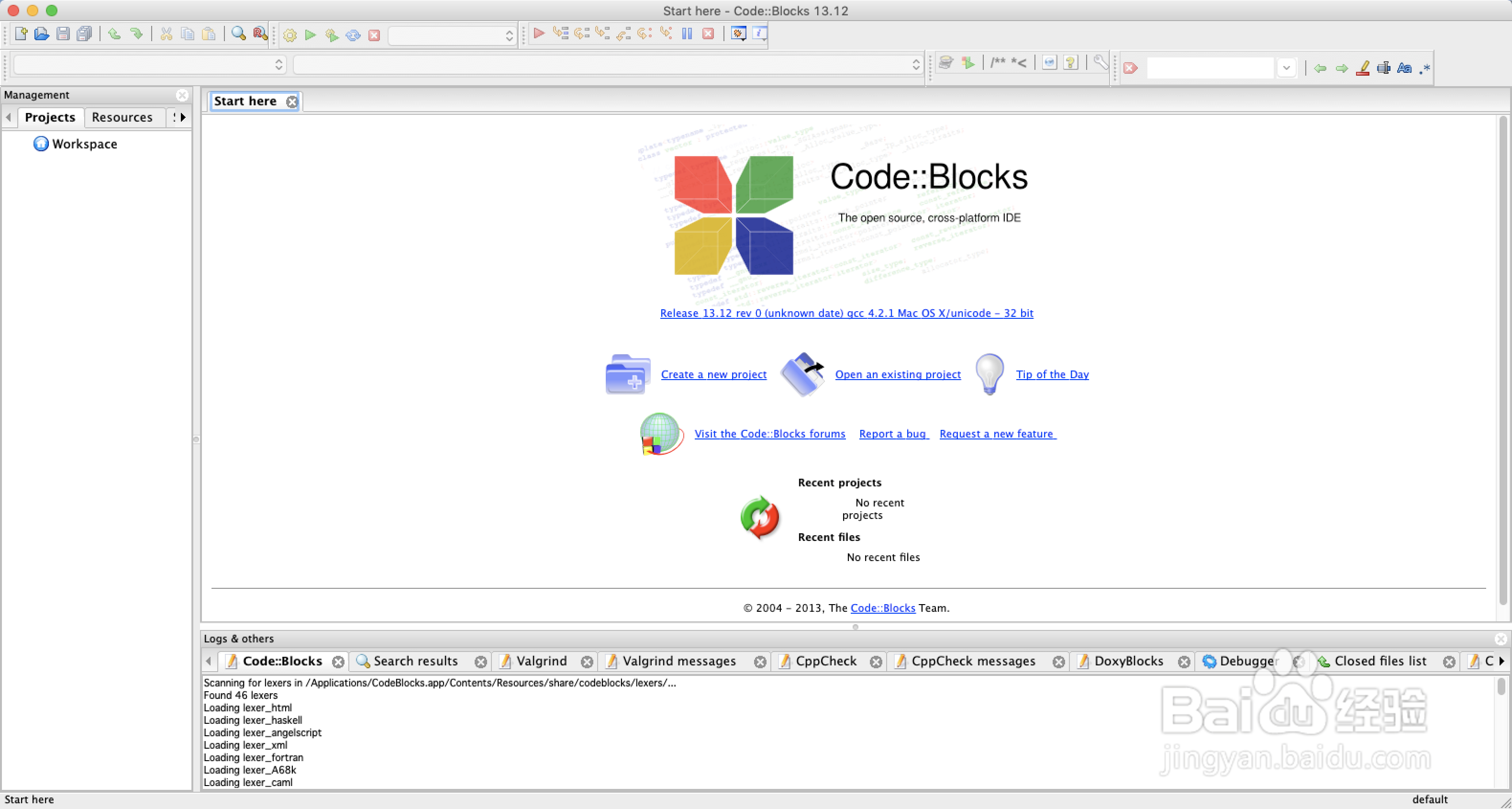
Task: Close the Start here tab
Action: pos(292,101)
